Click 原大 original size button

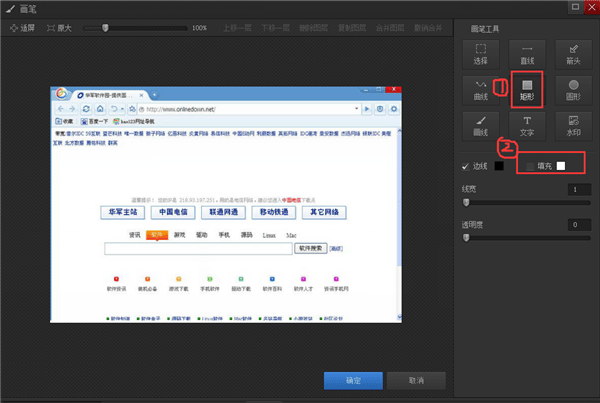coord(56,28)
